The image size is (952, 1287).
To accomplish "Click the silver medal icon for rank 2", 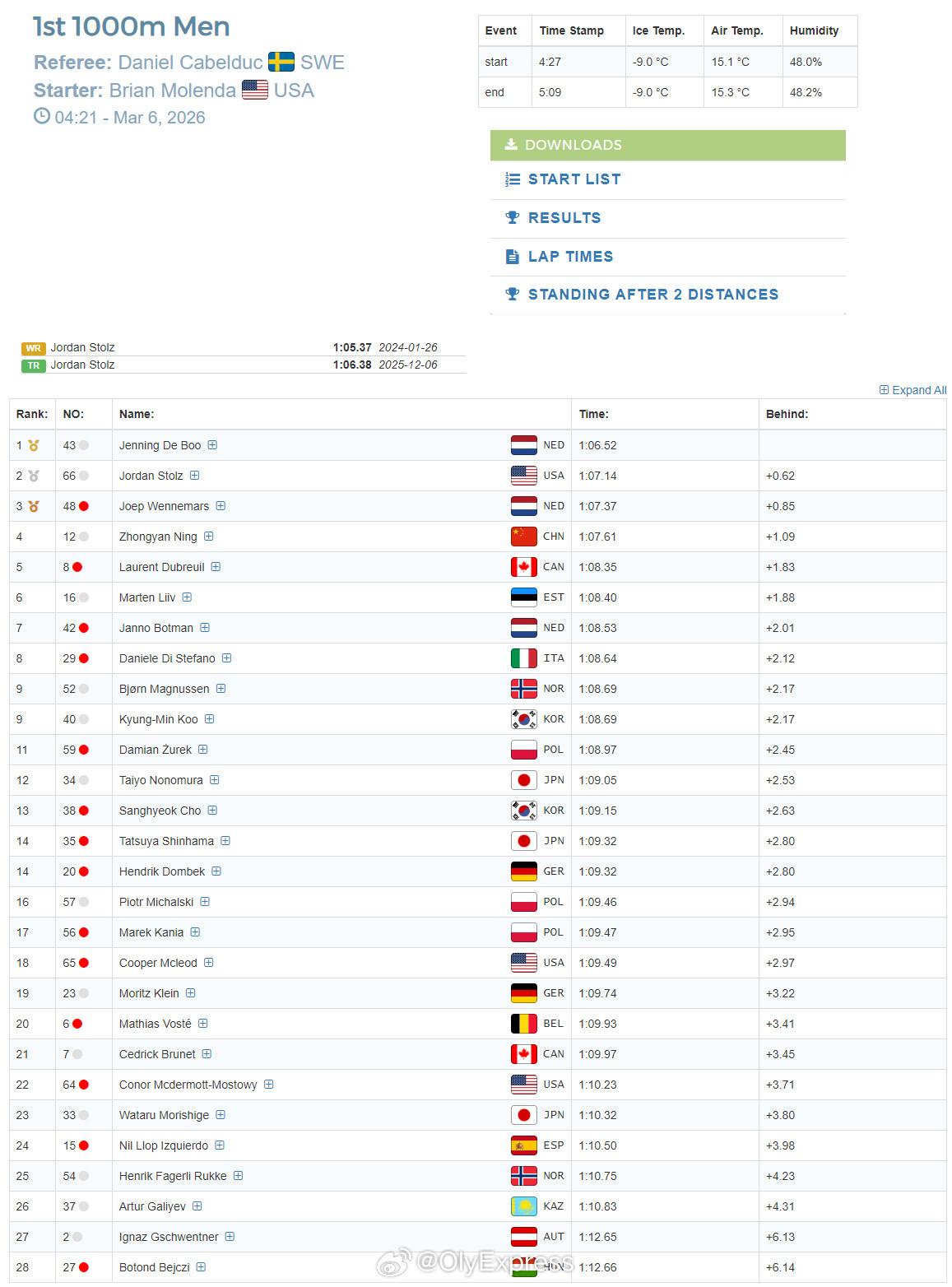I will (34, 476).
